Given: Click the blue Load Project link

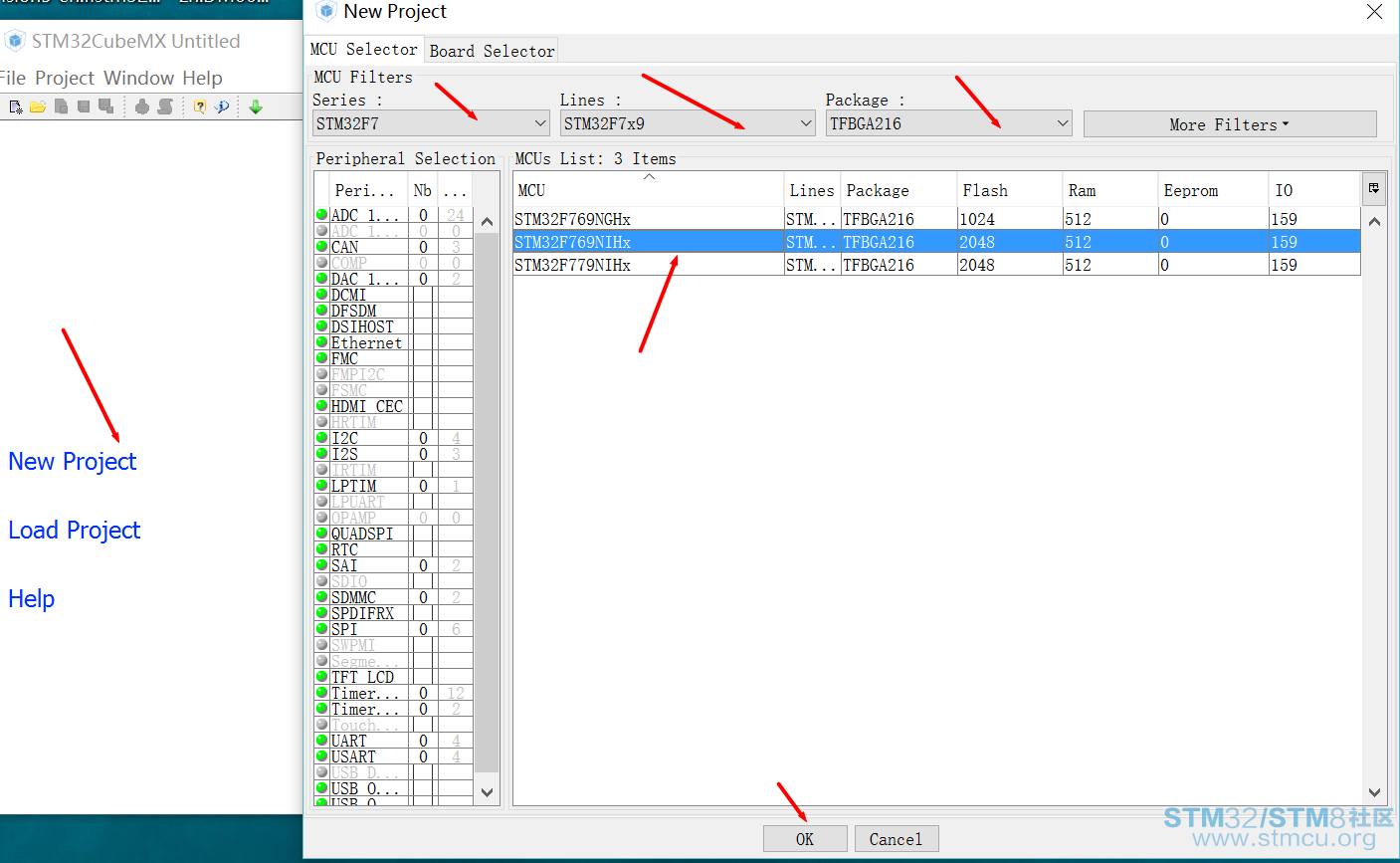Looking at the screenshot, I should click(x=75, y=530).
